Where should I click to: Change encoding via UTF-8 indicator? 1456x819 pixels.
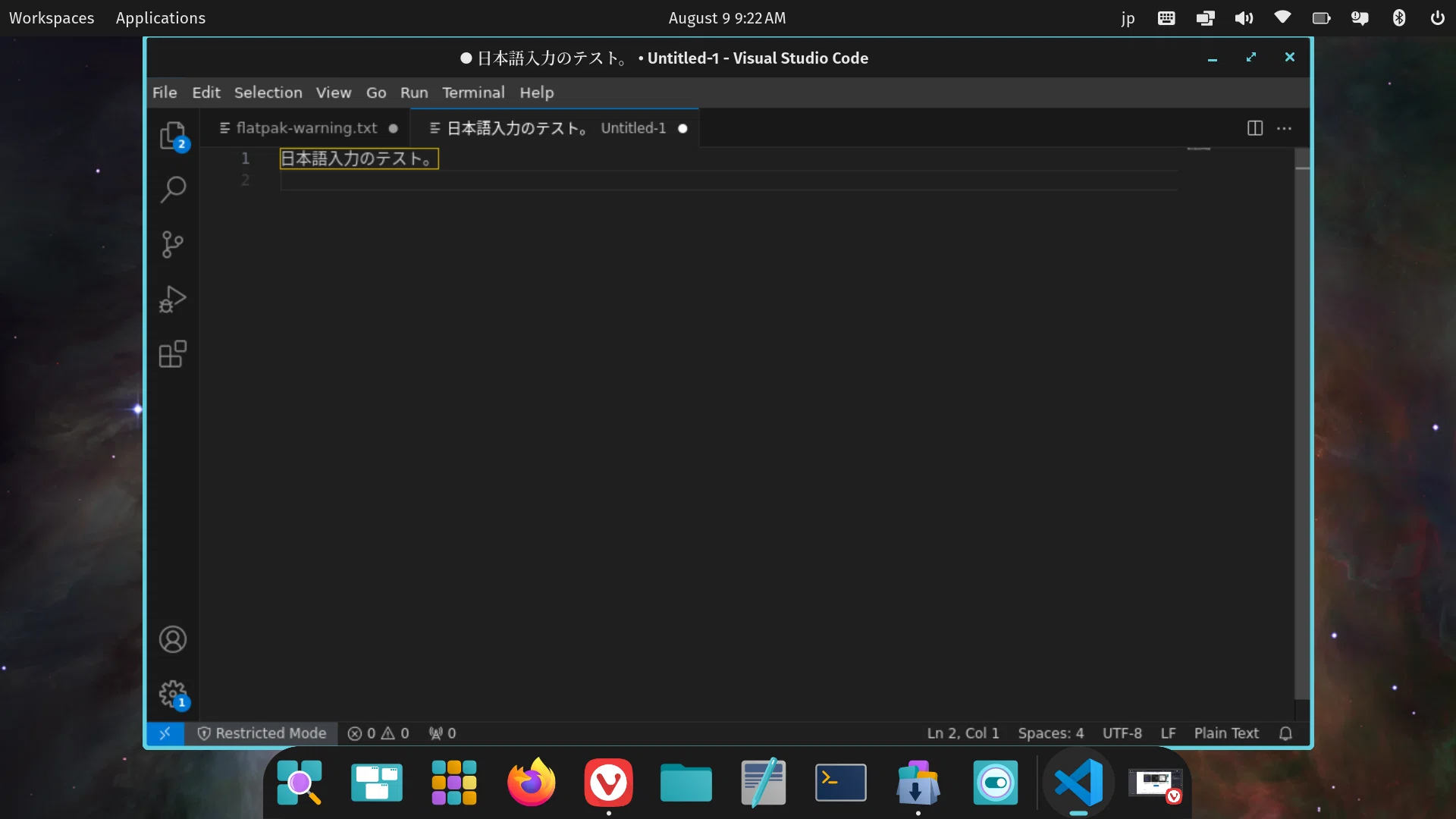point(1122,733)
